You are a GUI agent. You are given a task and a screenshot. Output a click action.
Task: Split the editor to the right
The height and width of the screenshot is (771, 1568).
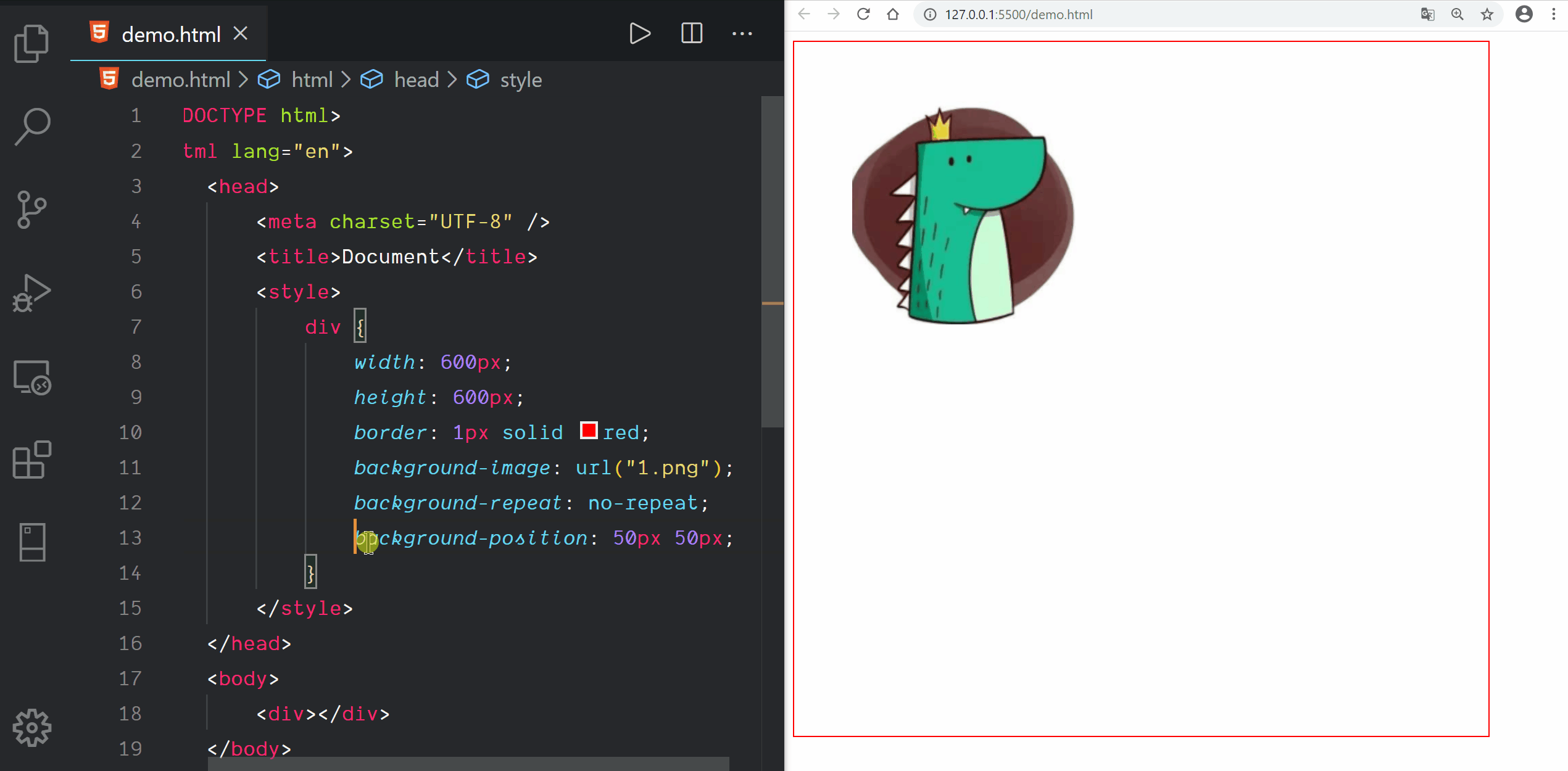tap(691, 33)
